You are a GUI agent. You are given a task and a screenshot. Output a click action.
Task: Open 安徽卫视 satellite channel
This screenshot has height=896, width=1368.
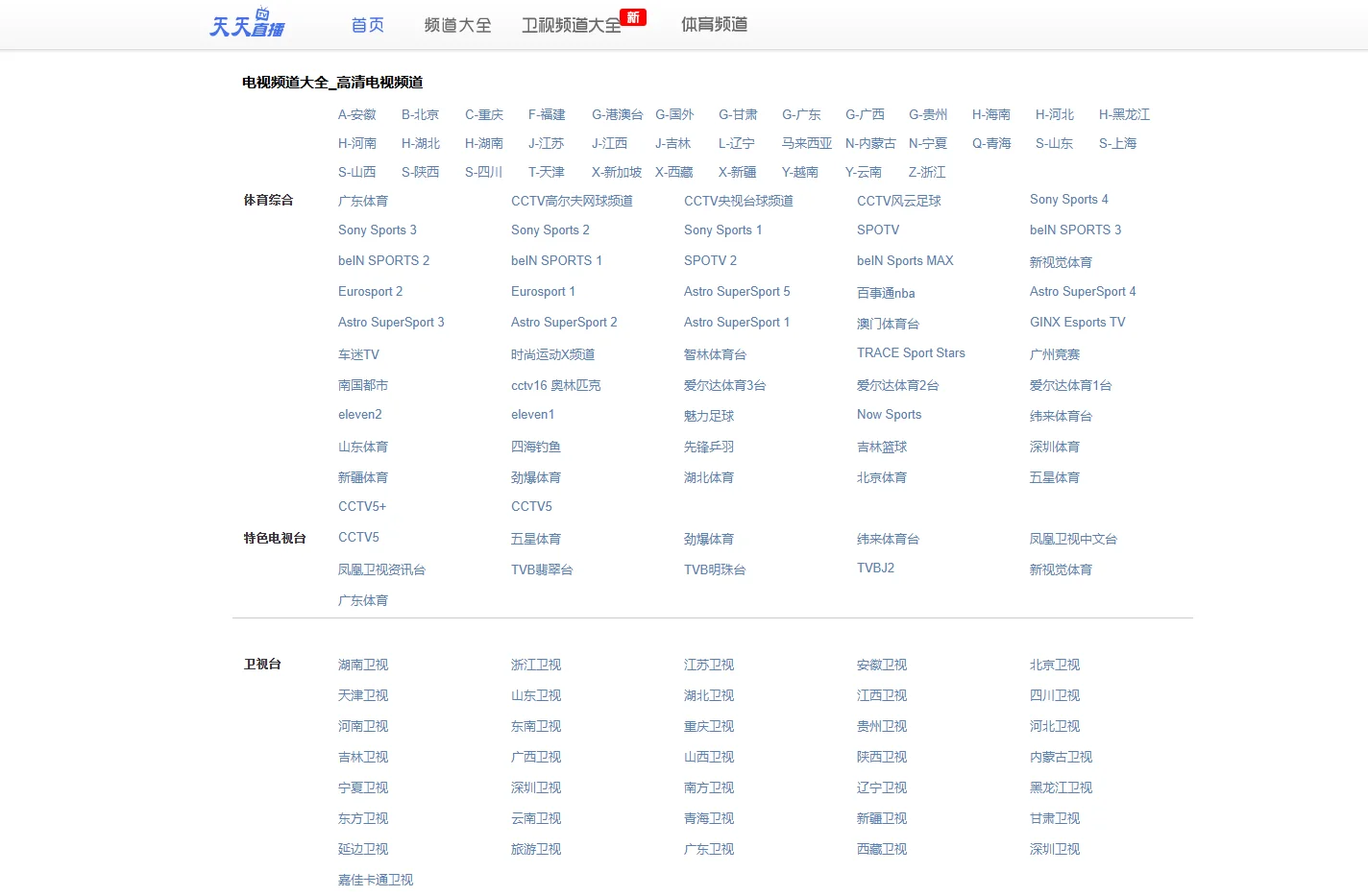pyautogui.click(x=882, y=665)
